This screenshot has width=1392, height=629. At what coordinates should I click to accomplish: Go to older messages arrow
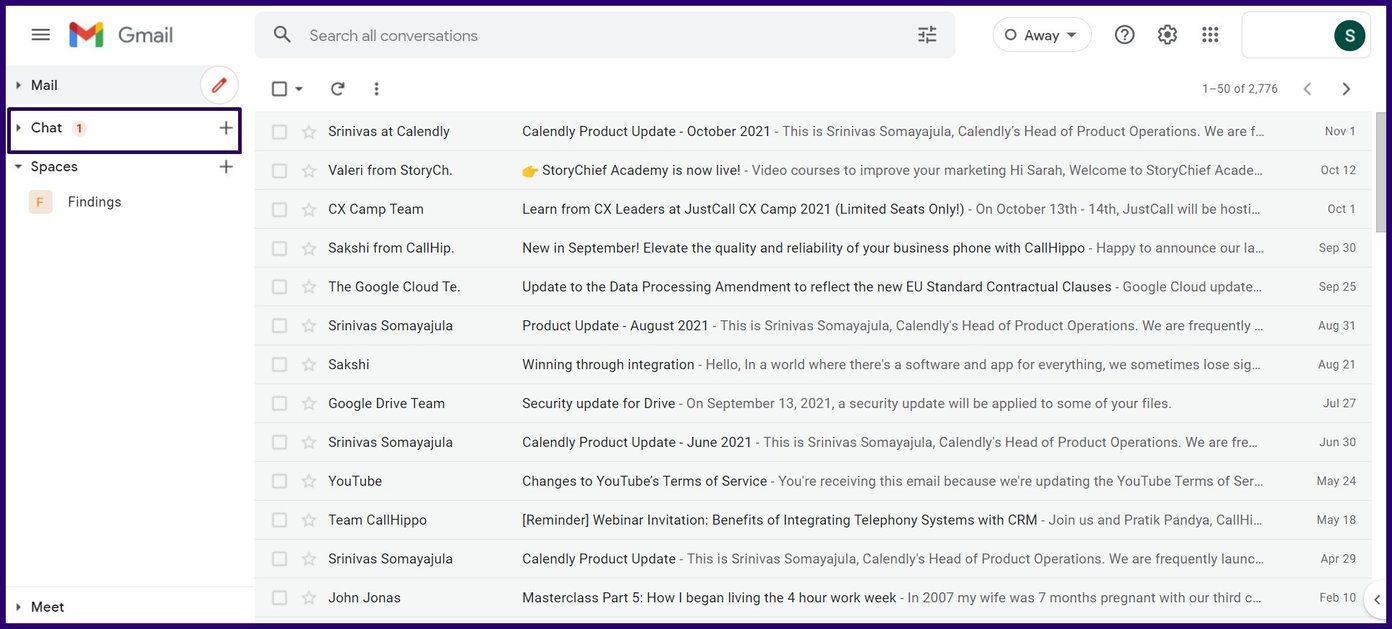coord(1346,89)
